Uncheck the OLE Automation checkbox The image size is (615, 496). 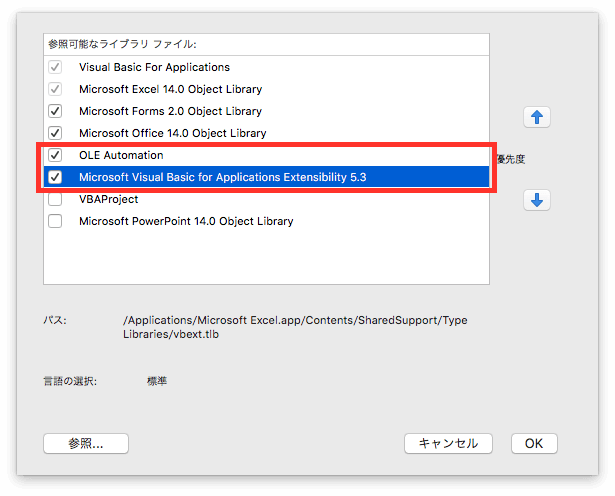[x=55, y=155]
